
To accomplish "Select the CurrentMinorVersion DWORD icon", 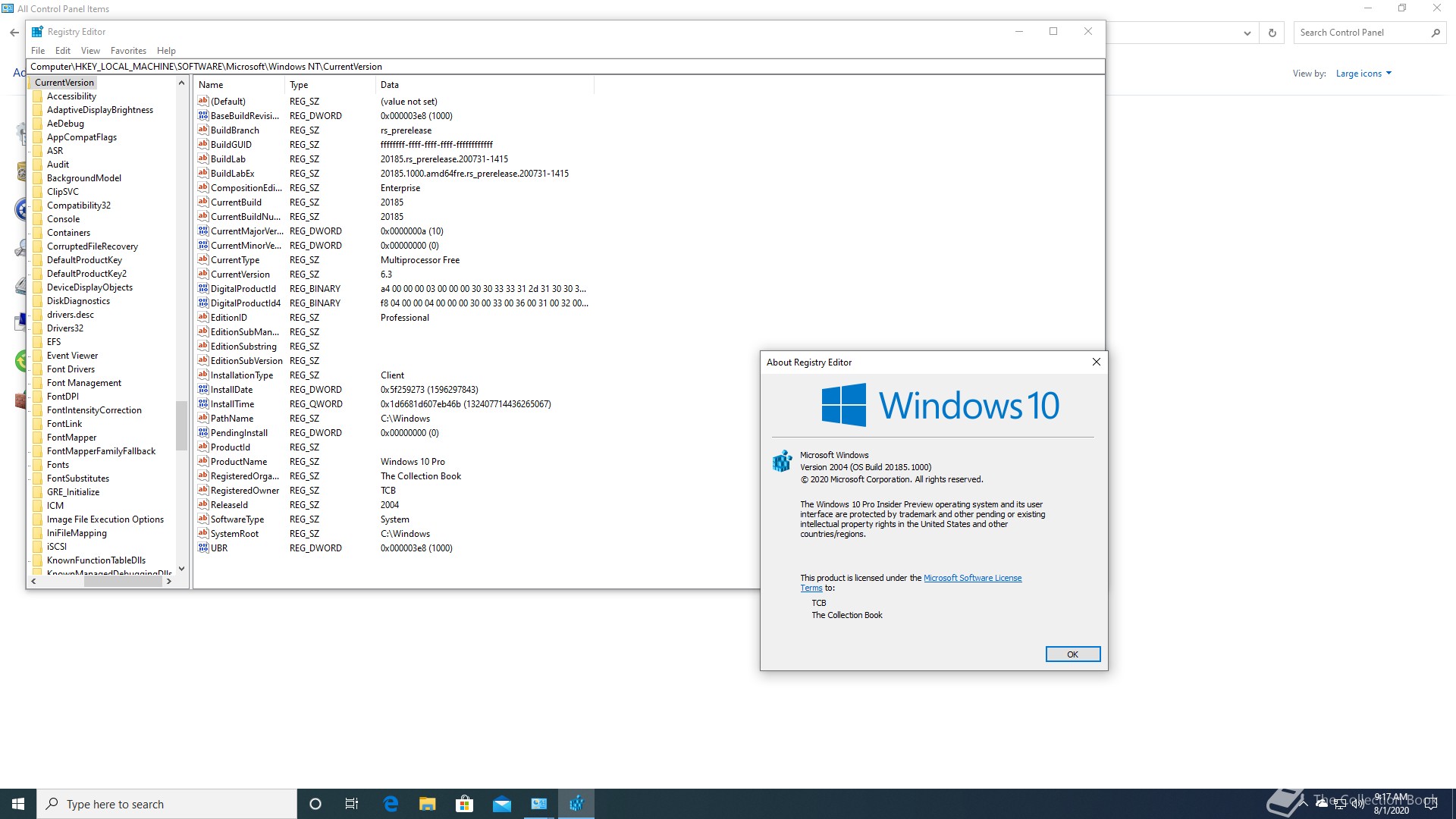I will tap(203, 245).
